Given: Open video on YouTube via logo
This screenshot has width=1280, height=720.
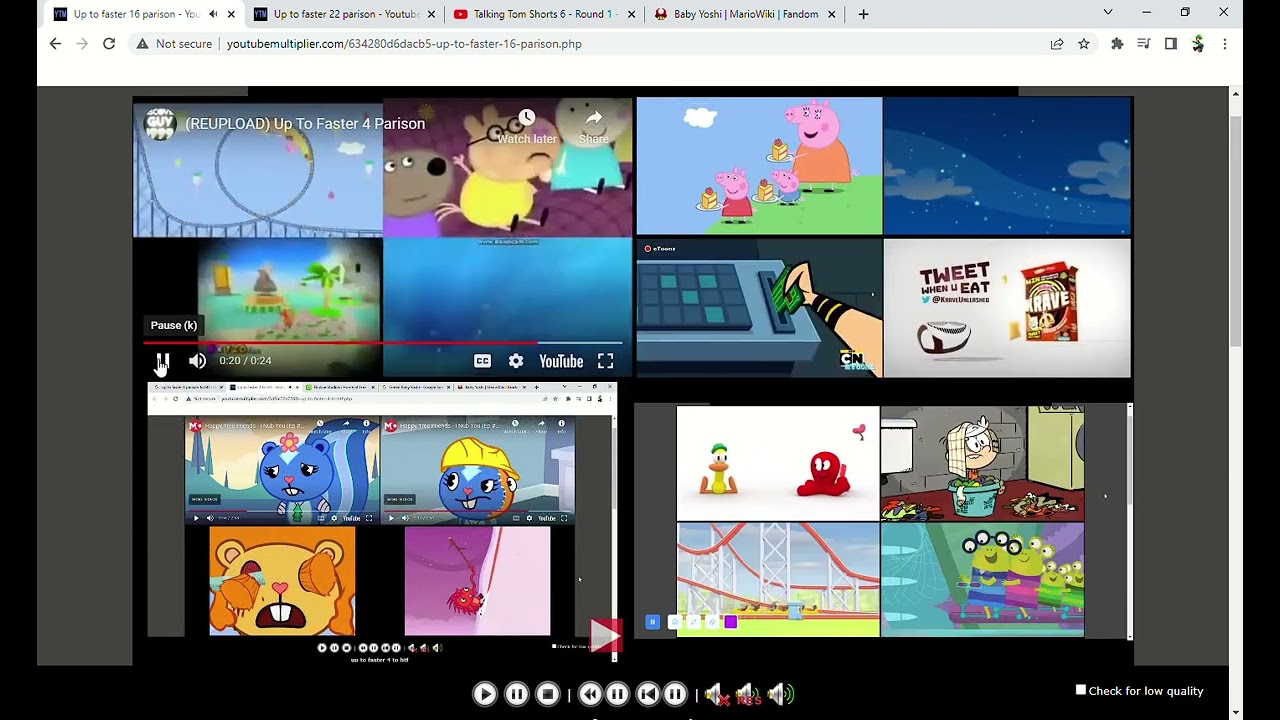Looking at the screenshot, I should point(561,361).
